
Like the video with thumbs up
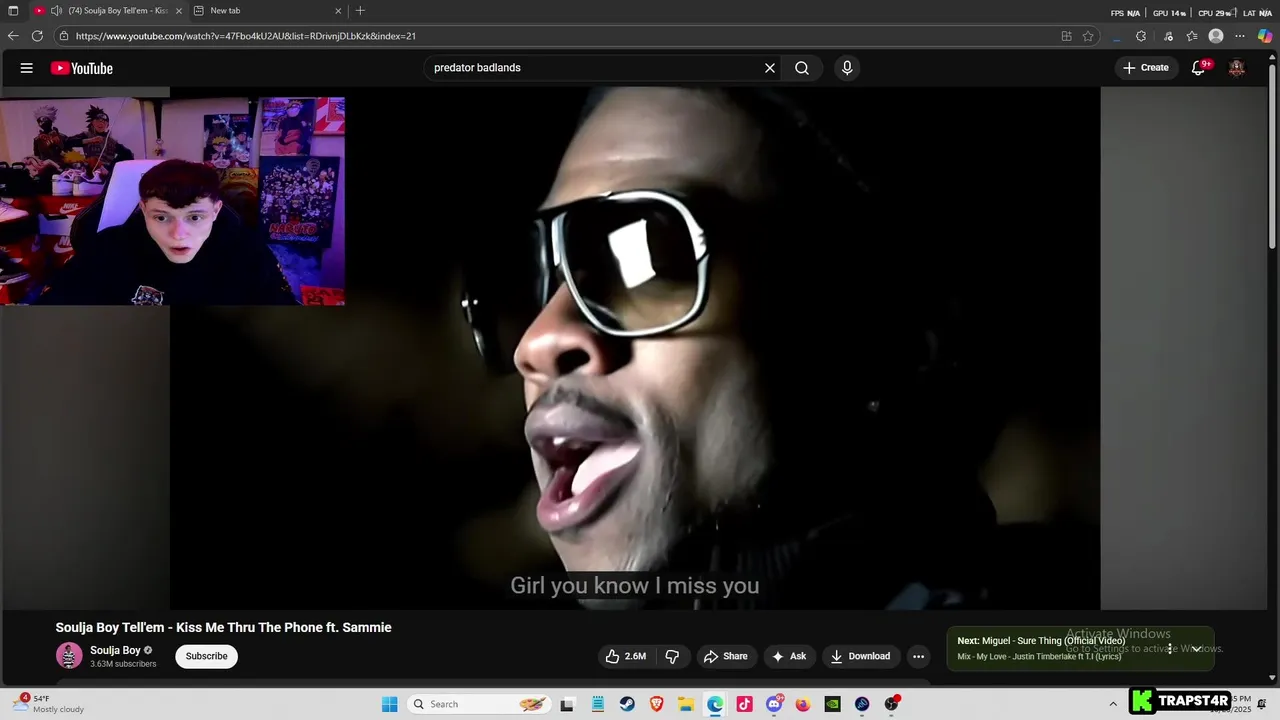coord(625,656)
